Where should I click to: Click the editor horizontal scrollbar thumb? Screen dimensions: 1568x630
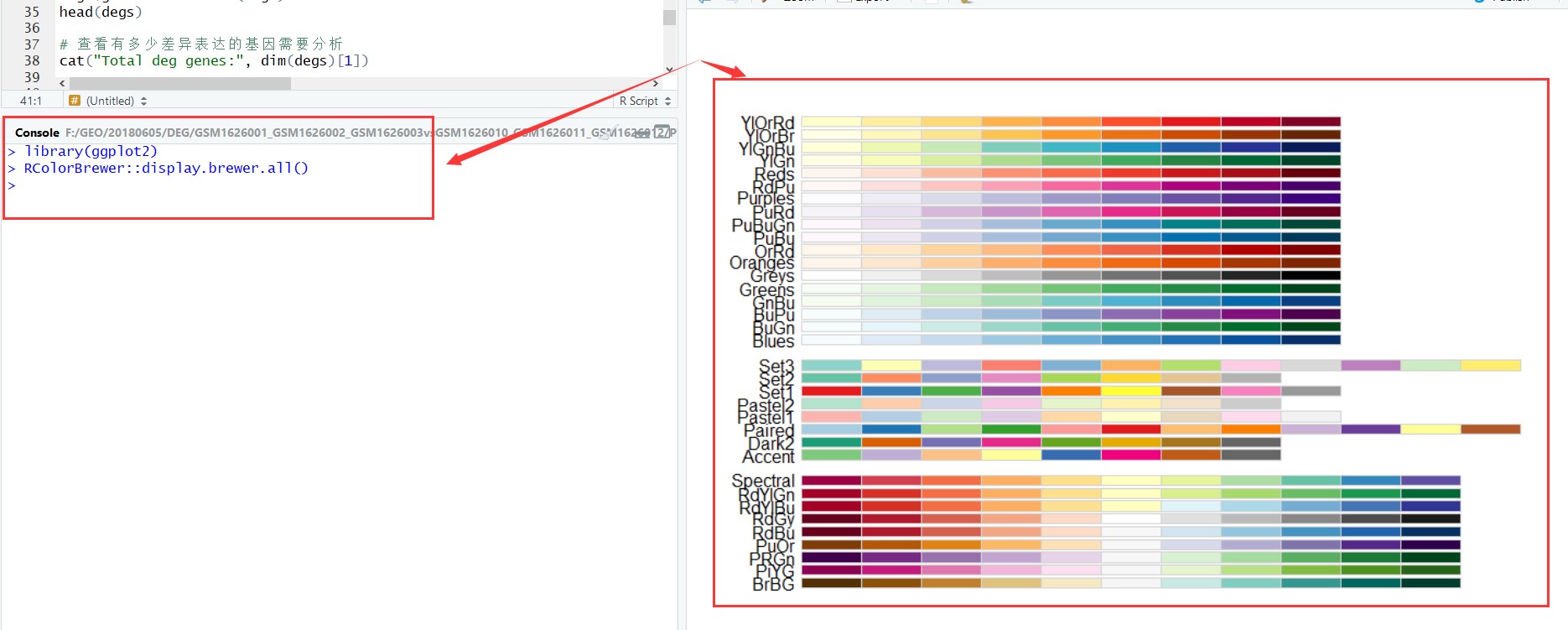(180, 83)
